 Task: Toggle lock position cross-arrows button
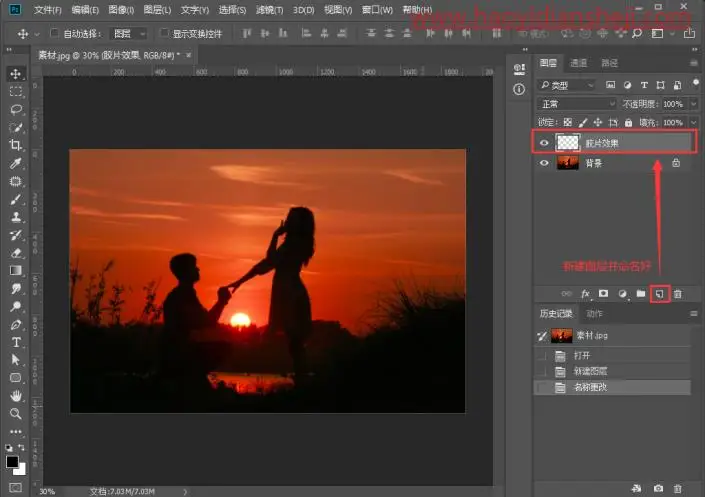coord(598,122)
